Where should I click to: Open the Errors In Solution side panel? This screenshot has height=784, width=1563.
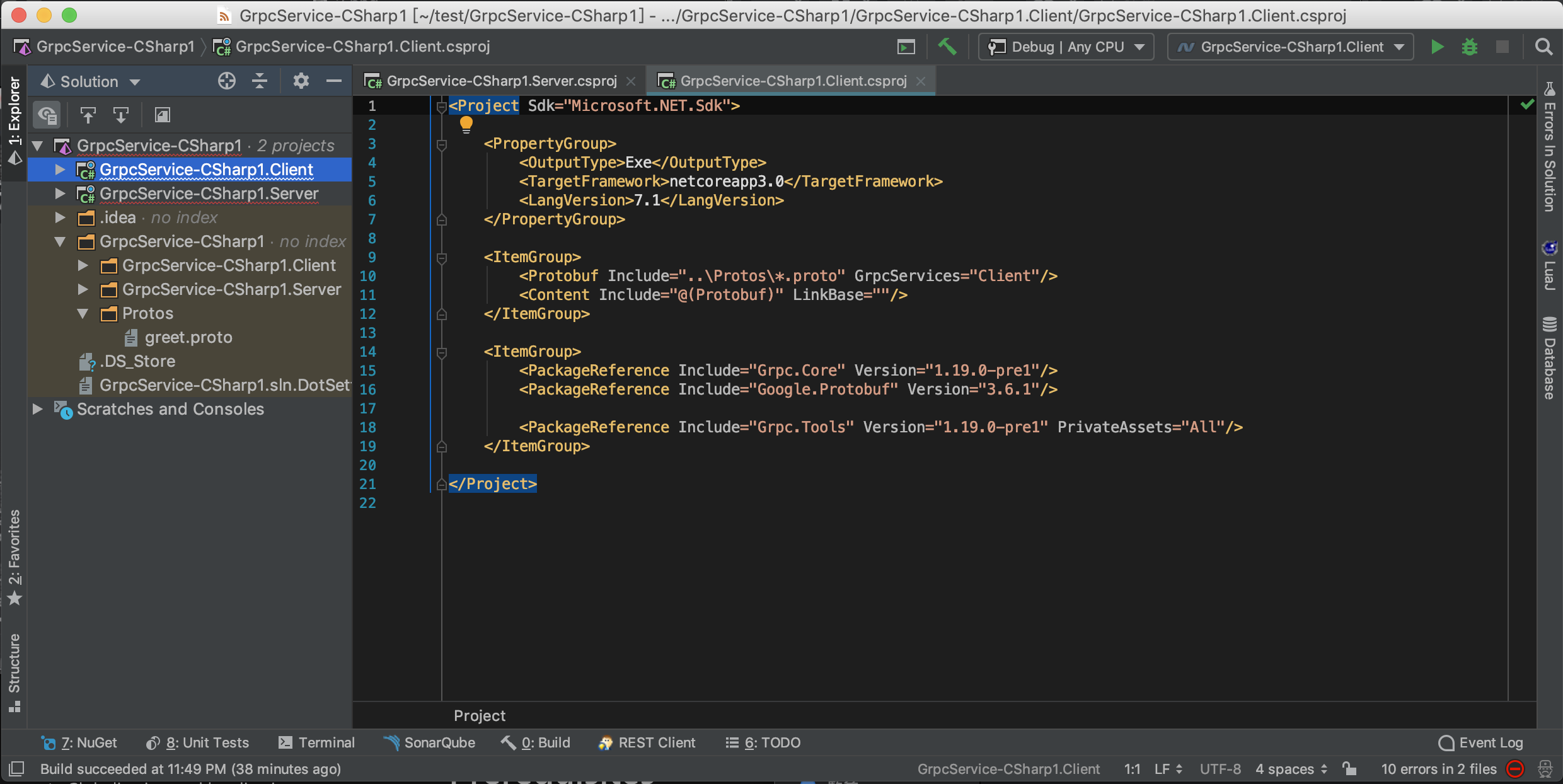click(1549, 146)
